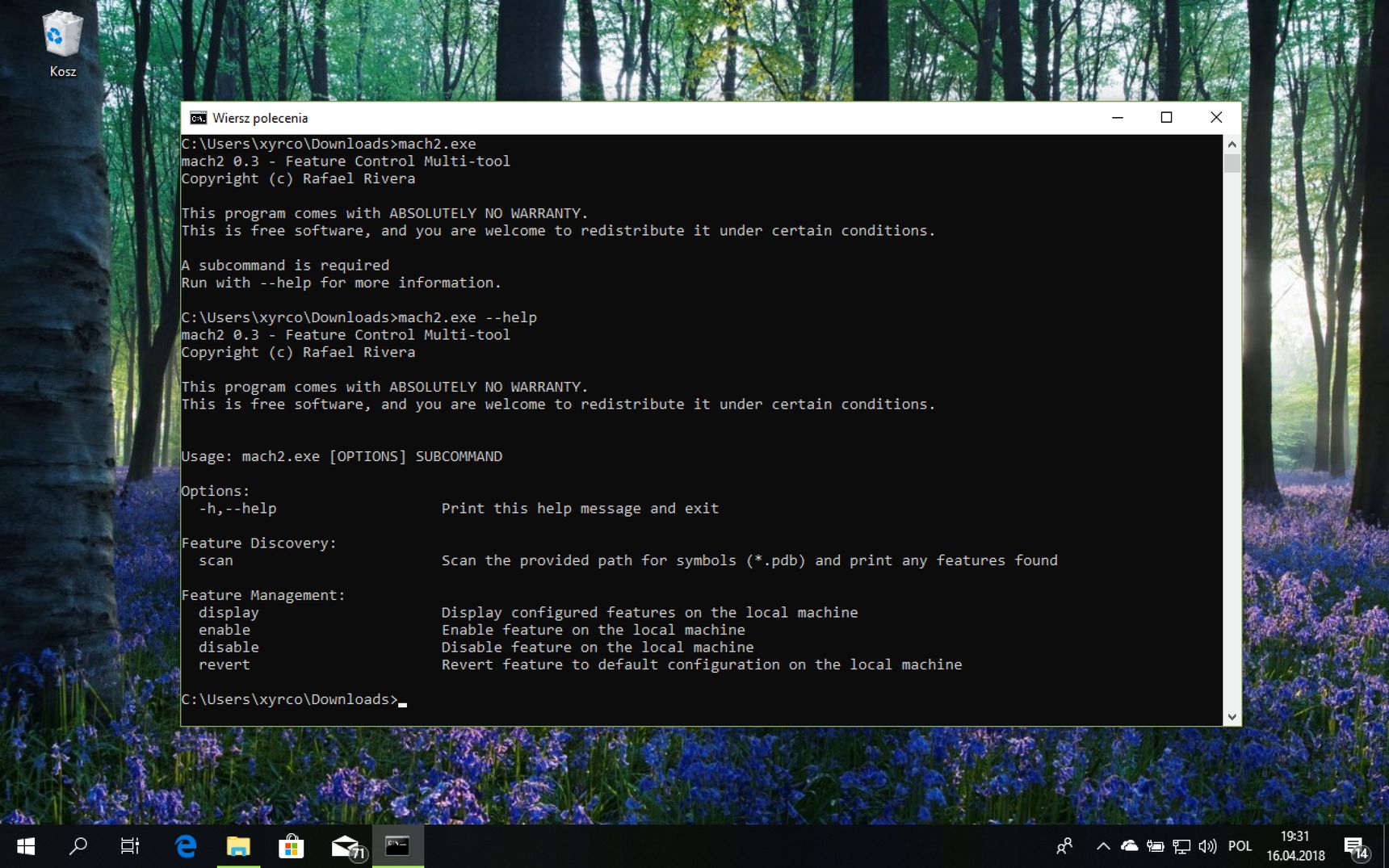Open Task View on the taskbar
The width and height of the screenshot is (1389, 868).
[130, 846]
